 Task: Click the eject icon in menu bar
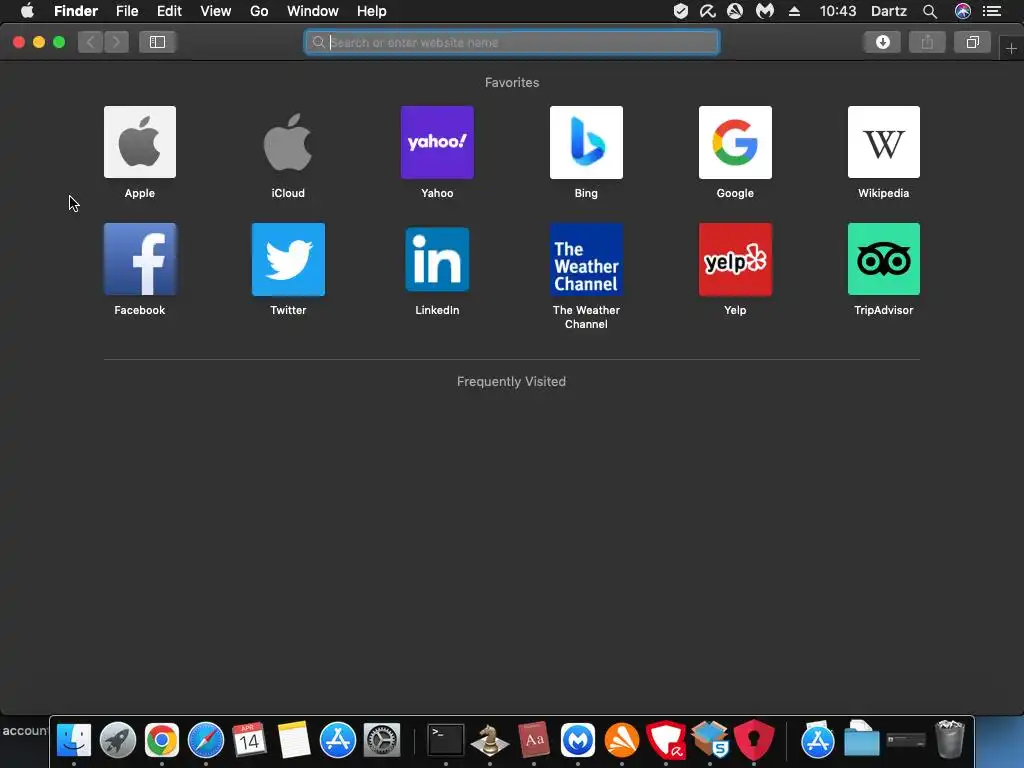tap(794, 11)
